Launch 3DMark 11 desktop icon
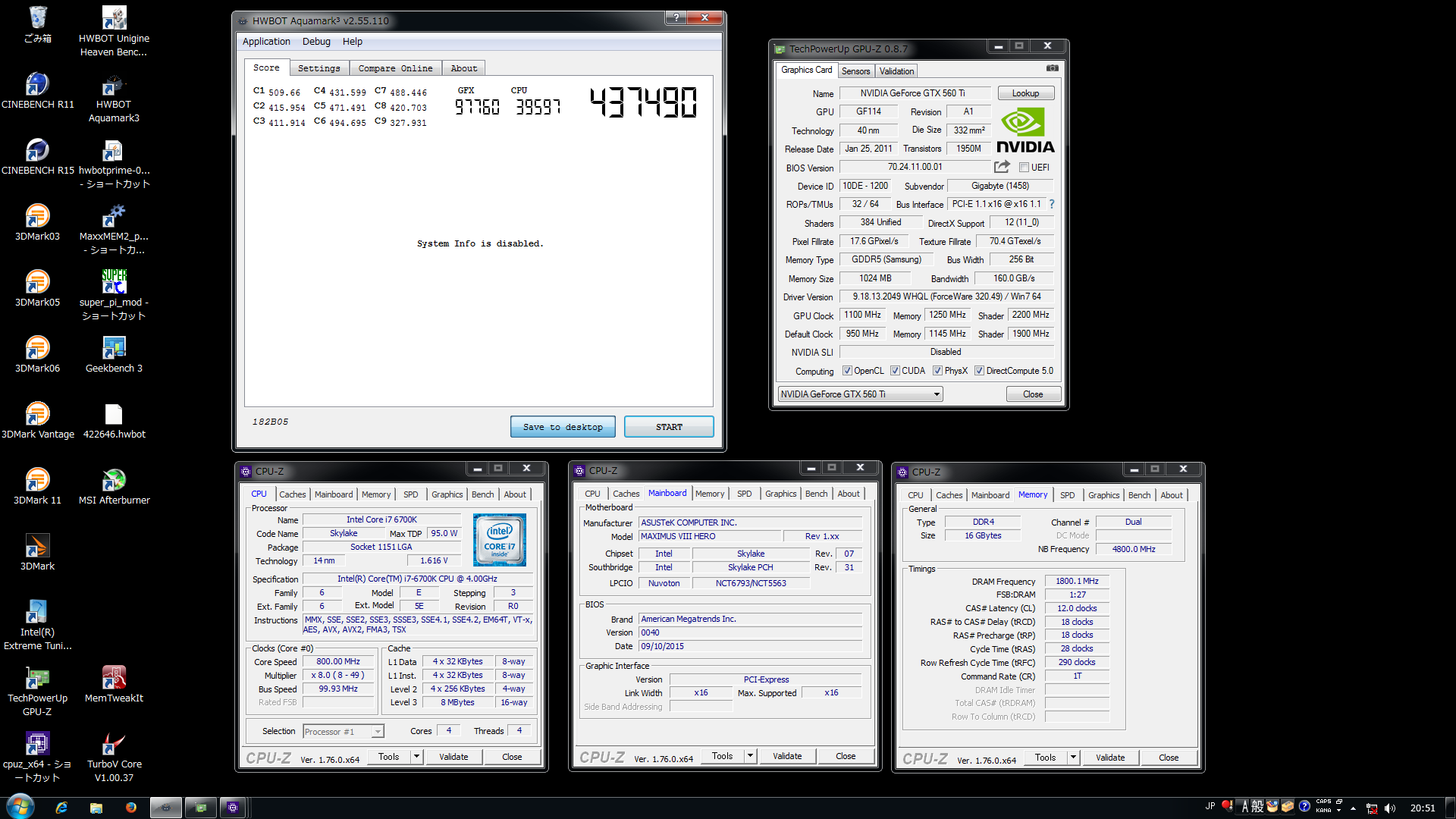1456x819 pixels. [x=37, y=486]
